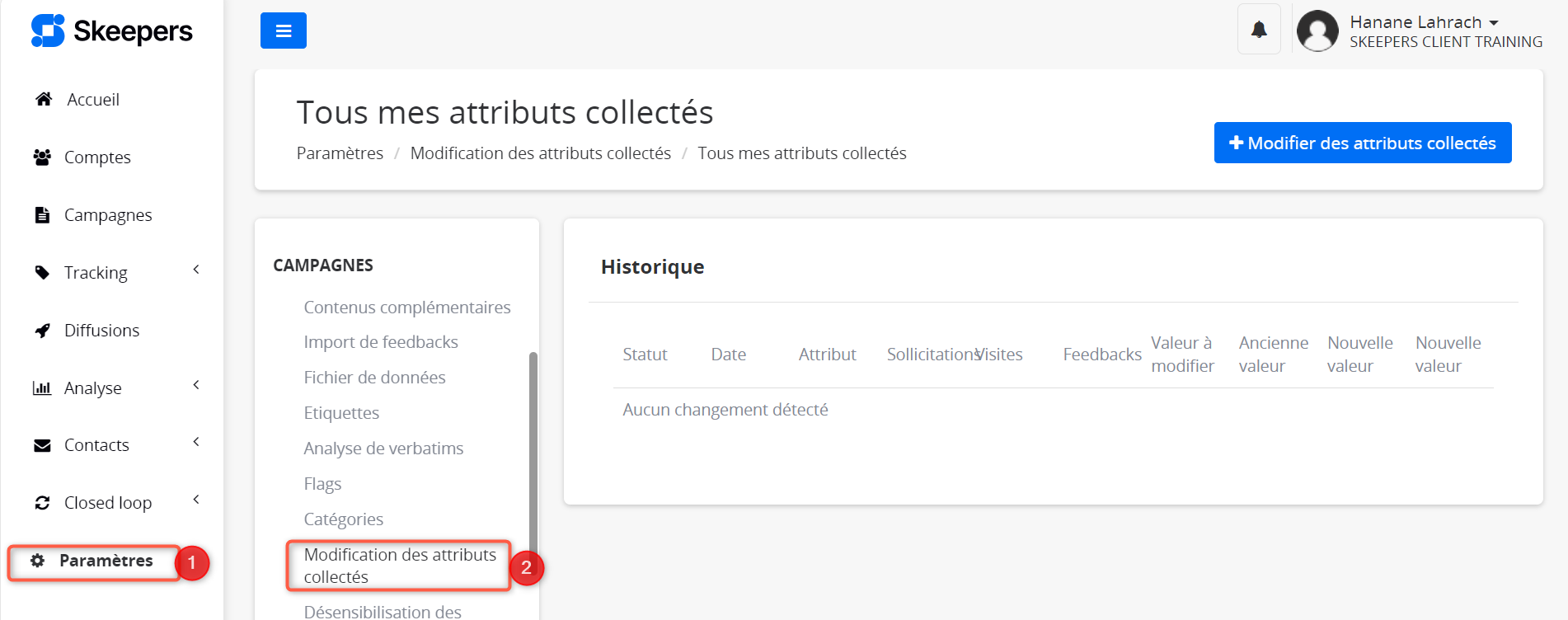Expand the Closed loop submenu chevron
The width and height of the screenshot is (1568, 620).
tap(196, 500)
